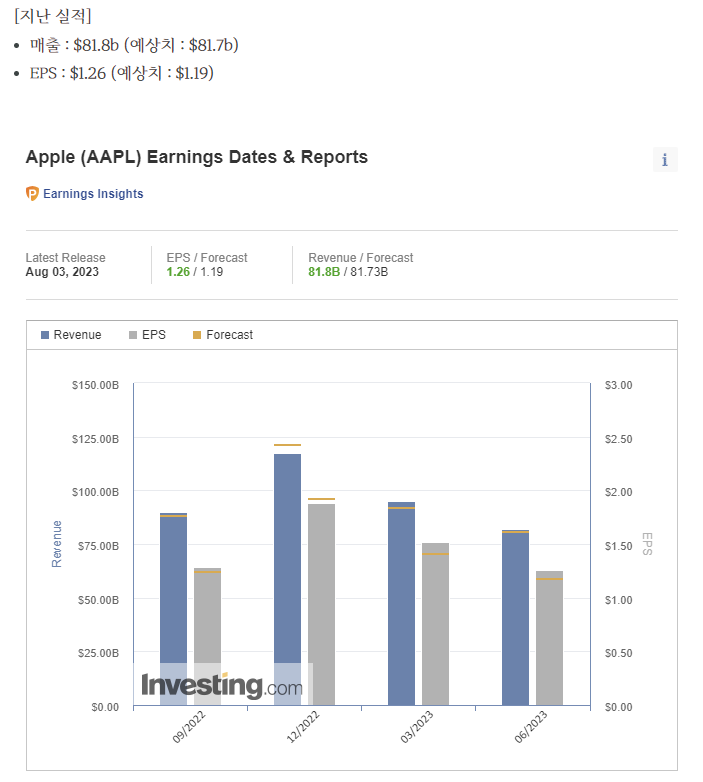Click the '$150.00B' axis label
This screenshot has height=782, width=703.
click(x=95, y=385)
